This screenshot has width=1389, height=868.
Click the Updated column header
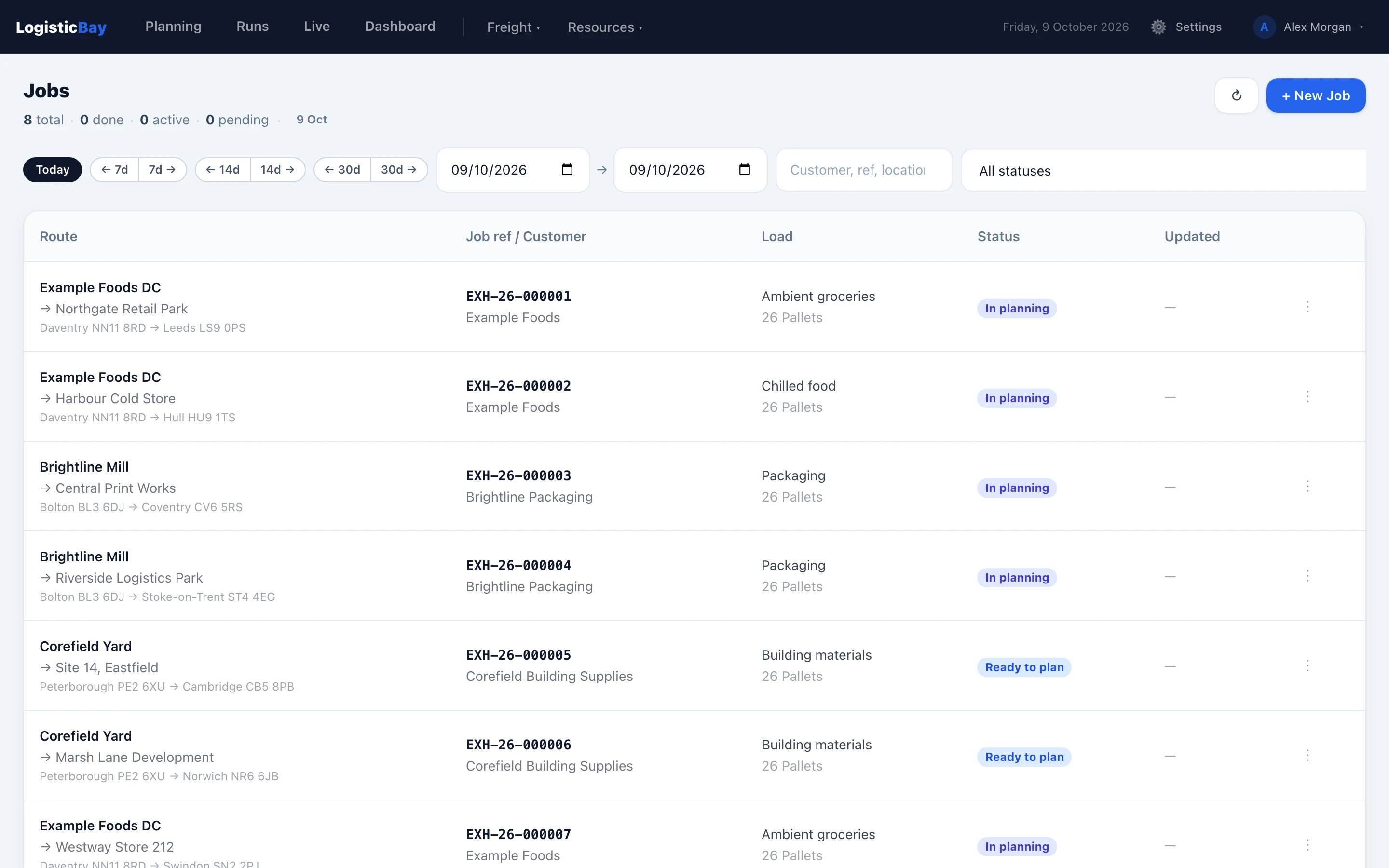coord(1192,236)
